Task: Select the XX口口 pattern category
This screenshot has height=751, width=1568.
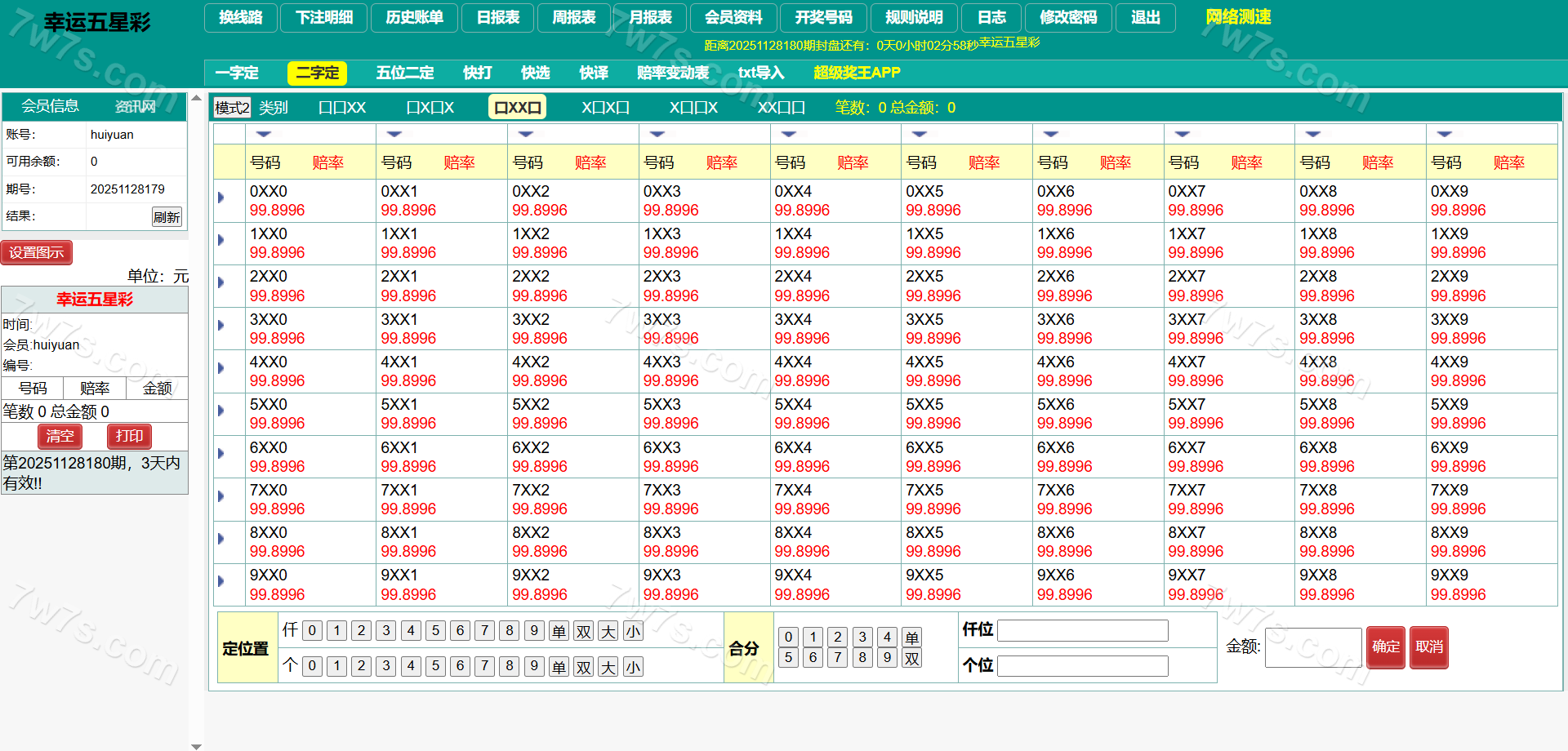Action: (781, 108)
